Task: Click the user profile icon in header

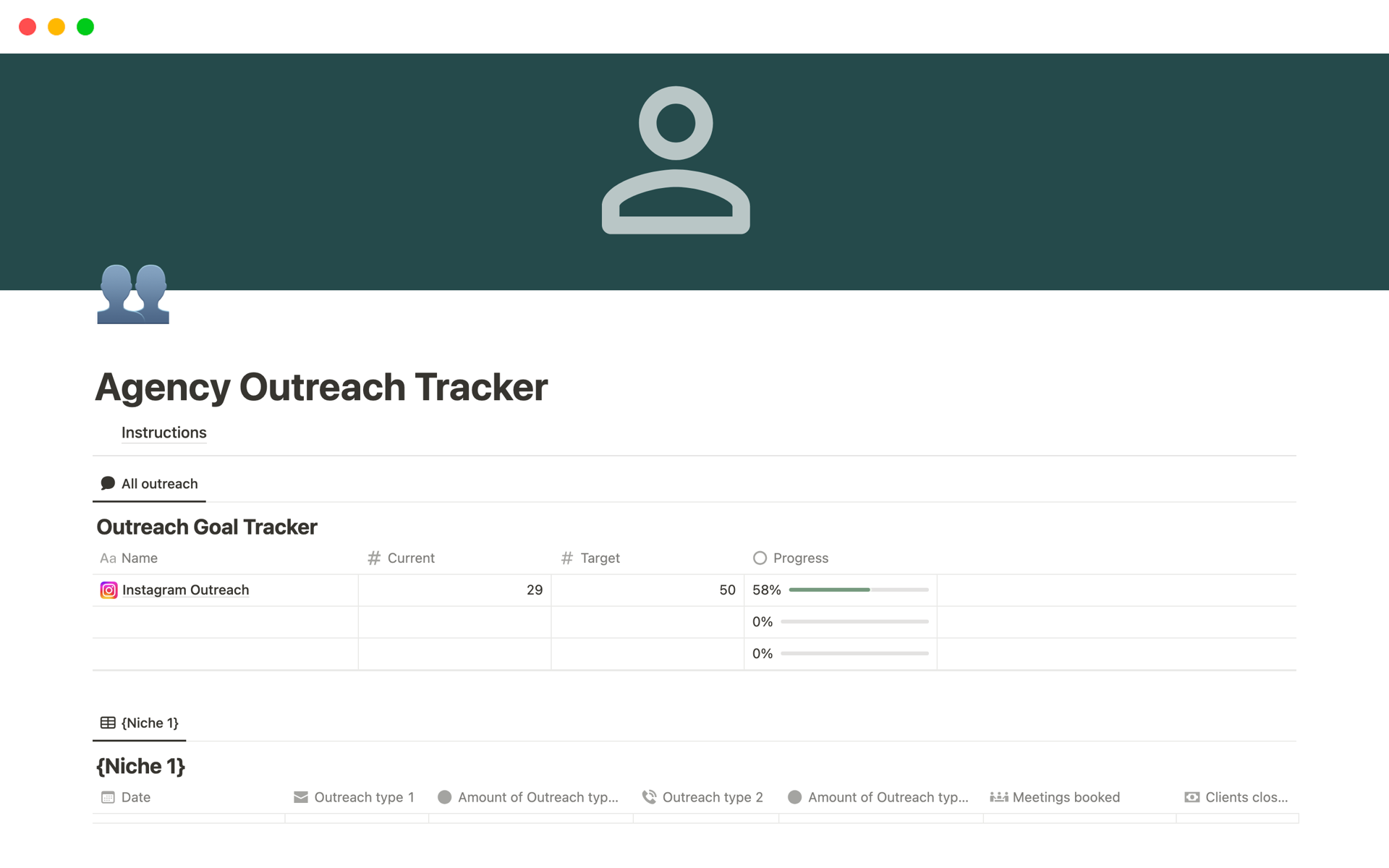Action: point(676,160)
